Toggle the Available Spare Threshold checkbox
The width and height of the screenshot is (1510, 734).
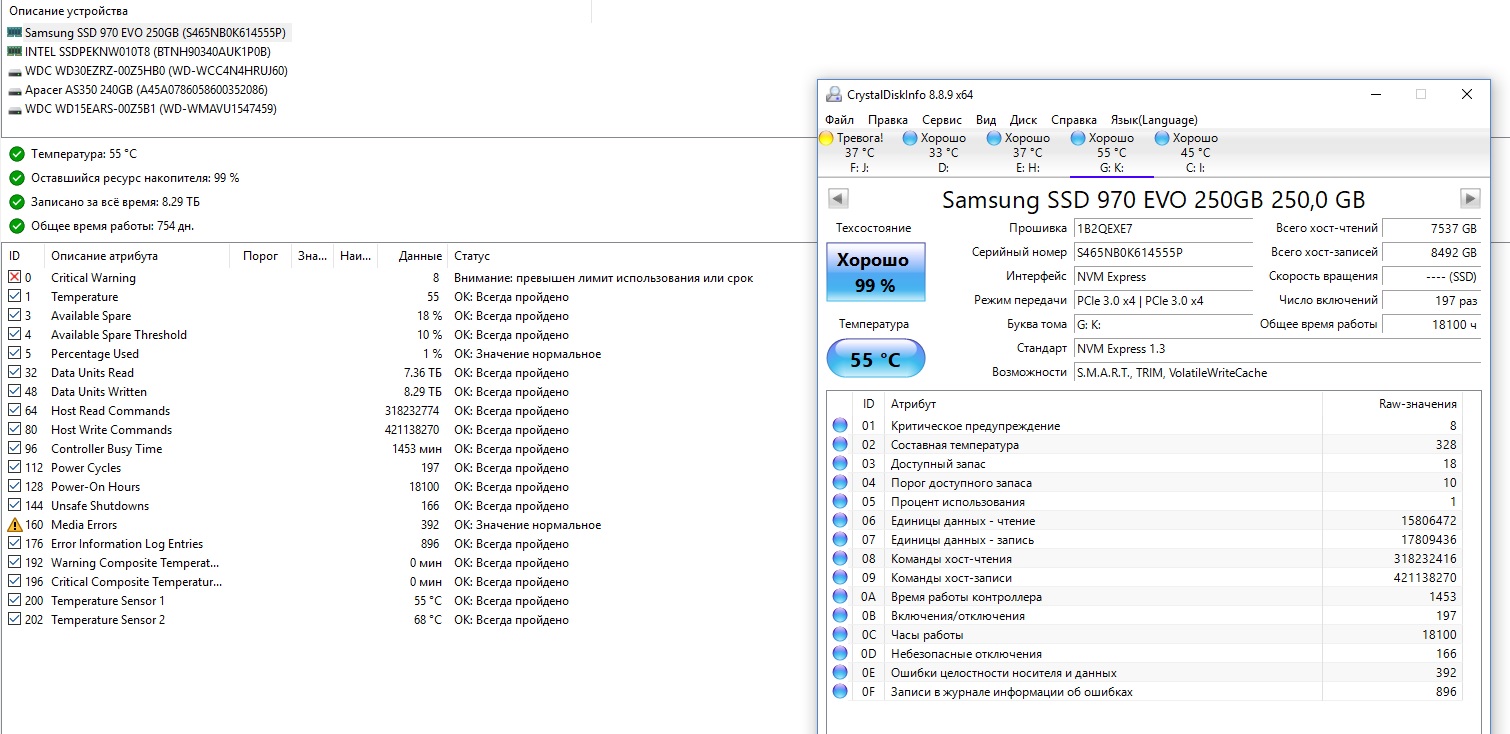[x=14, y=335]
